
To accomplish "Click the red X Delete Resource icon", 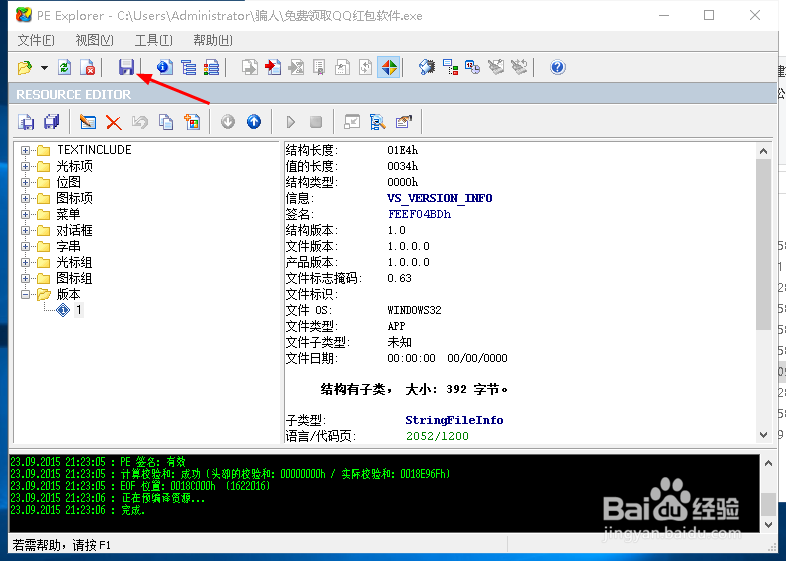I will point(114,122).
